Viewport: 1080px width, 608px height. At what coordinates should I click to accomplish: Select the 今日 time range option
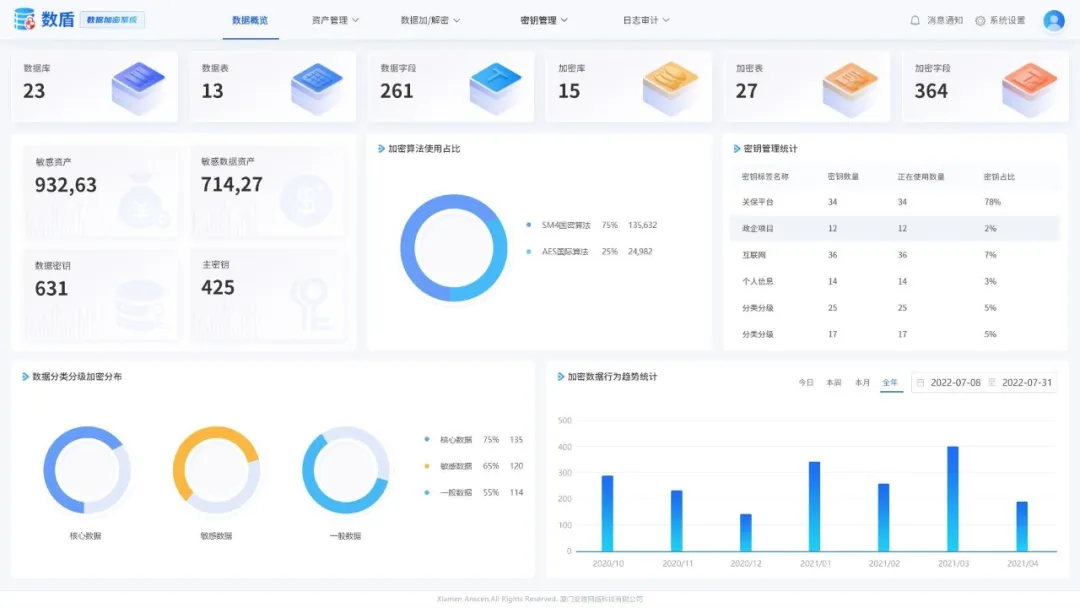(x=806, y=383)
